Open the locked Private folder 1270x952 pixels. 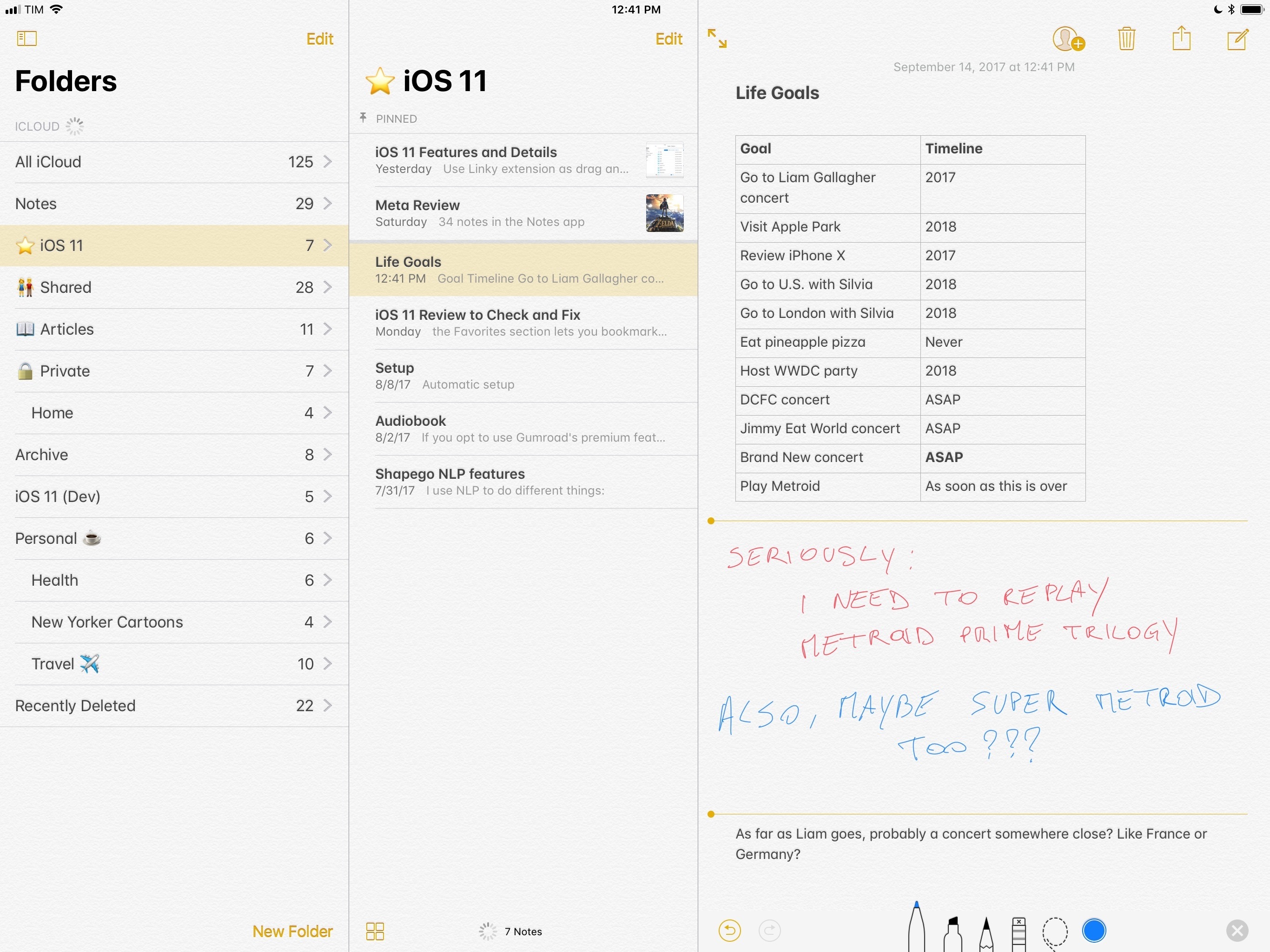pos(174,371)
